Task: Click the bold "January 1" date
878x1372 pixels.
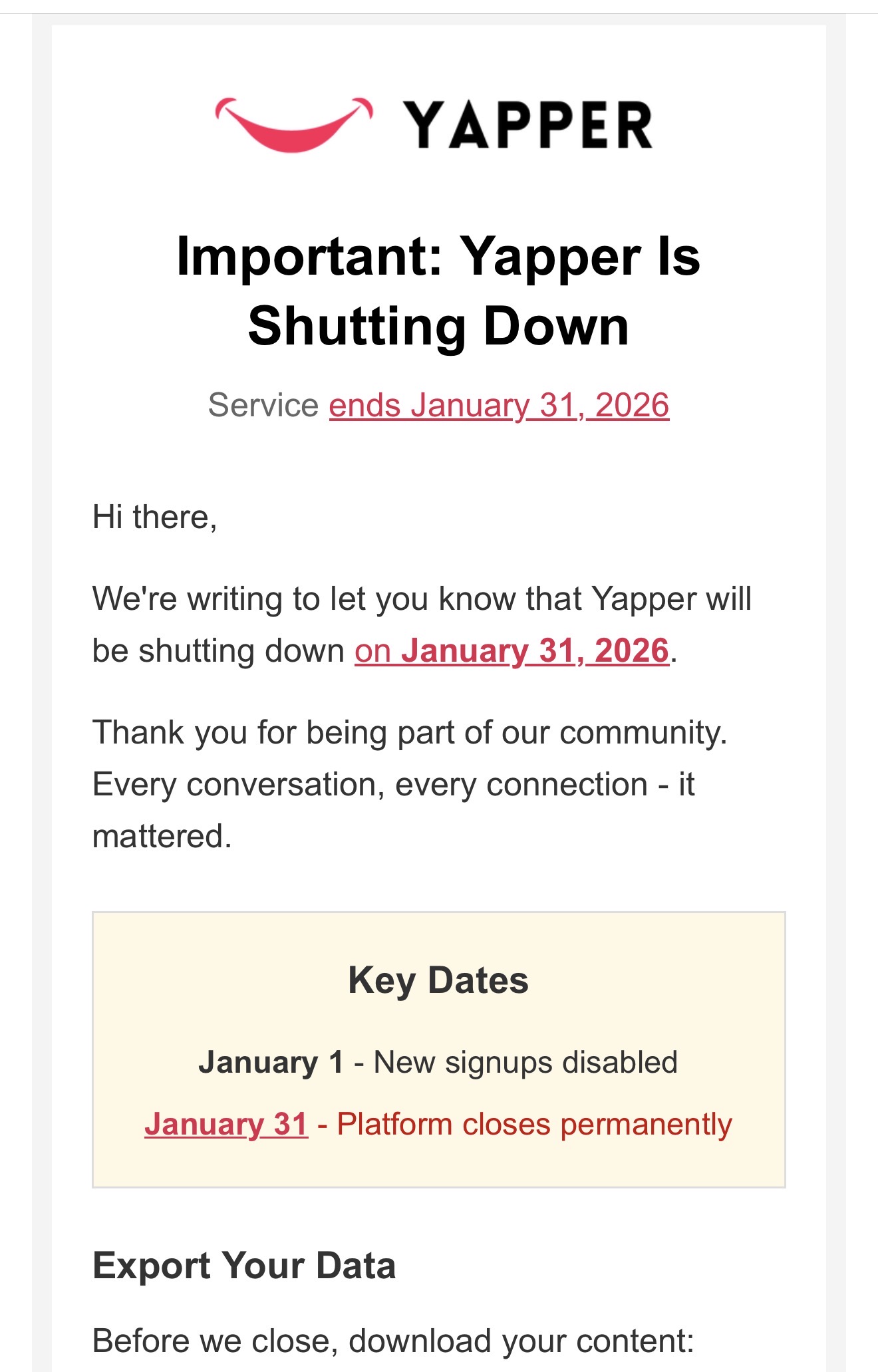Action: tap(271, 1062)
